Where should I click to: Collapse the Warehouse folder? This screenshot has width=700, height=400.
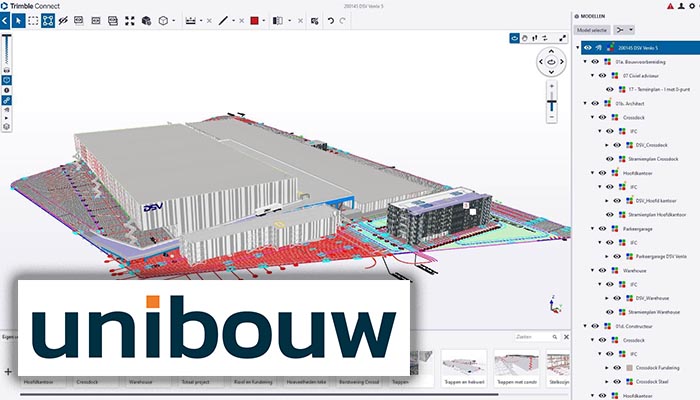tap(592, 270)
